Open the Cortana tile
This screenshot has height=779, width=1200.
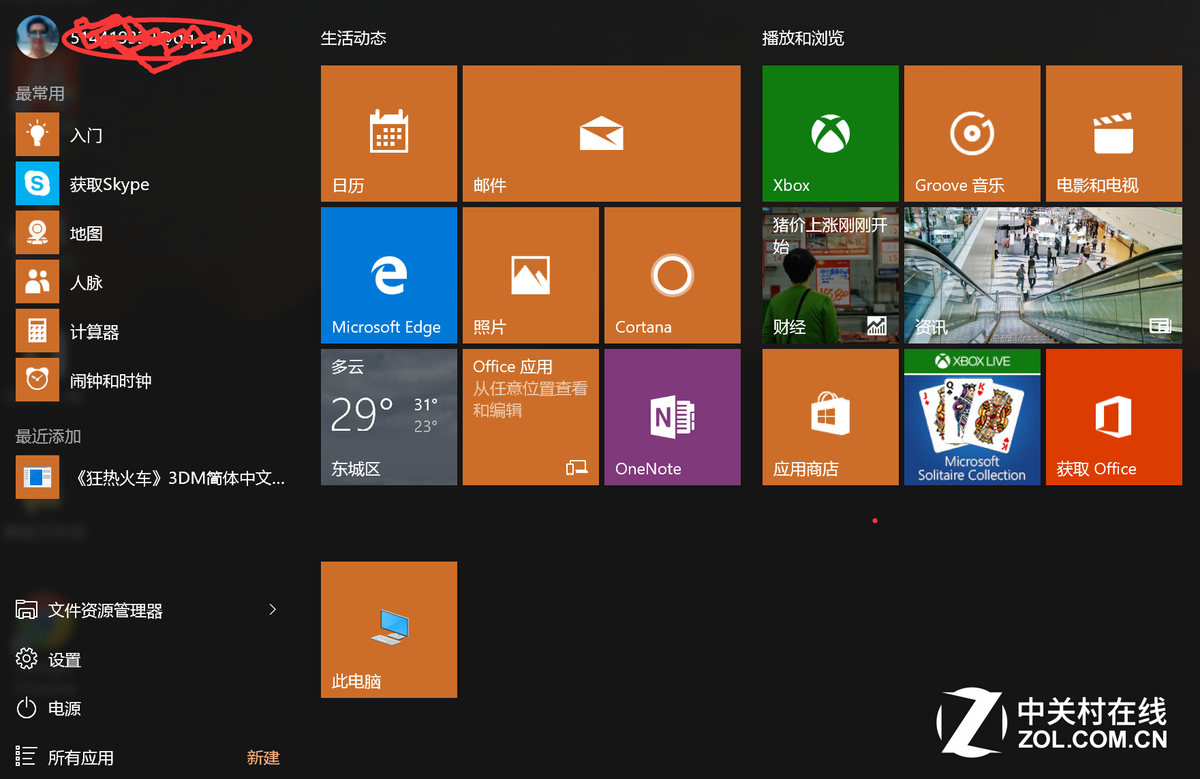(x=673, y=276)
